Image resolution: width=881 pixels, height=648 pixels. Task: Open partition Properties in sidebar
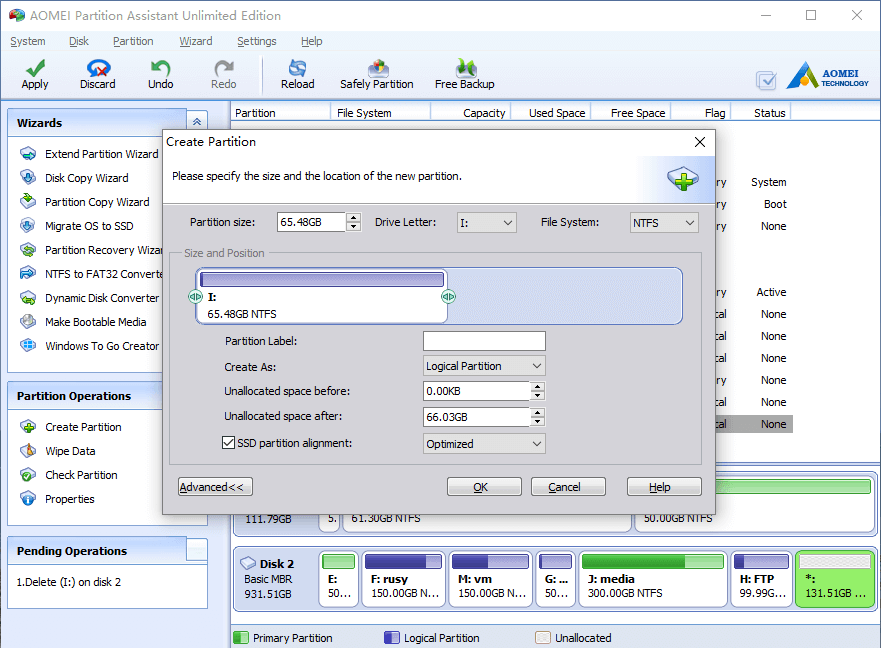[57, 499]
